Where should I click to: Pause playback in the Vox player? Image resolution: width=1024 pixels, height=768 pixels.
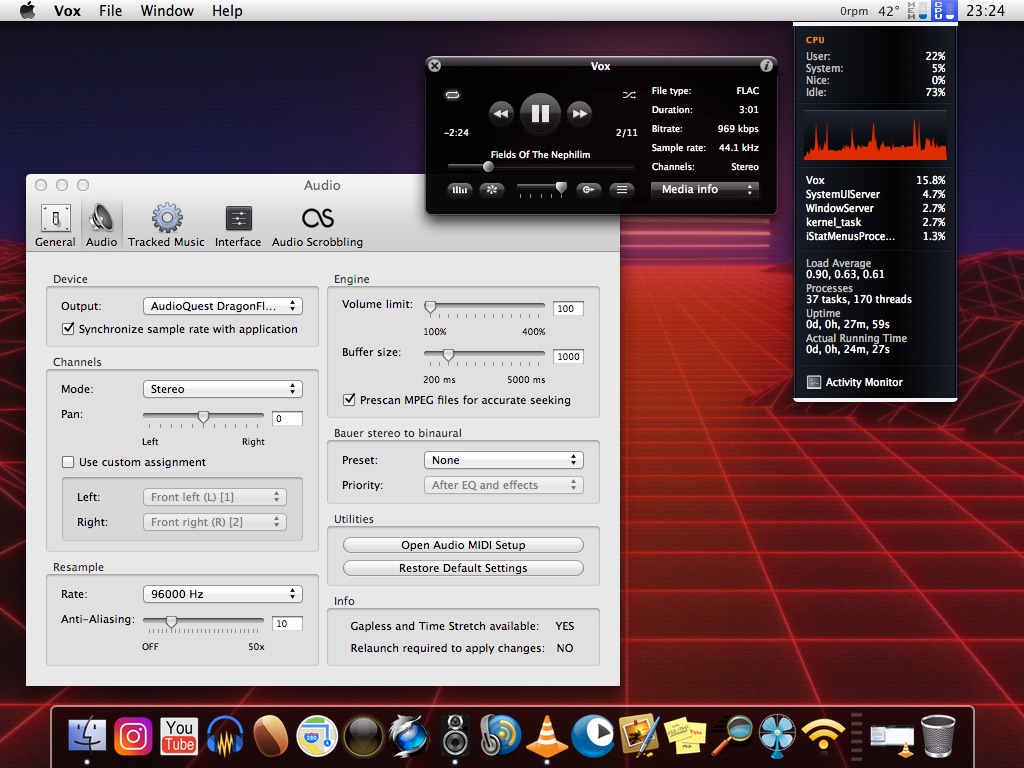tap(540, 113)
